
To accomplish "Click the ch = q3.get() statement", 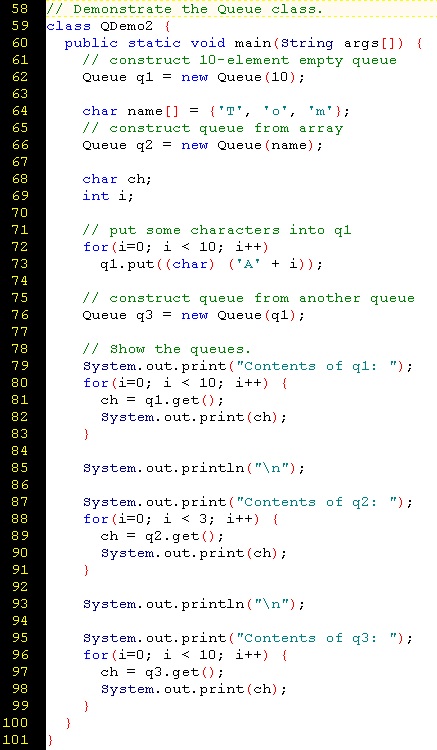I will pos(162,672).
